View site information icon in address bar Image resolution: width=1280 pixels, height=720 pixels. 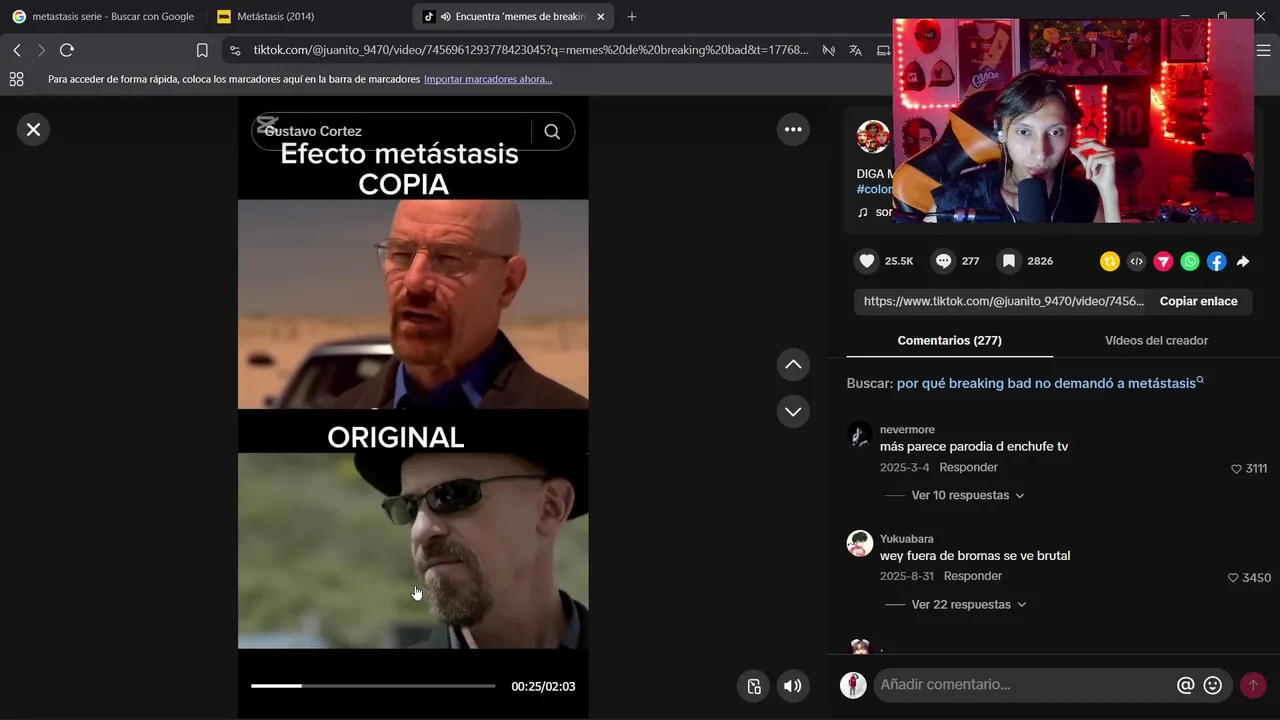pyautogui.click(x=234, y=50)
